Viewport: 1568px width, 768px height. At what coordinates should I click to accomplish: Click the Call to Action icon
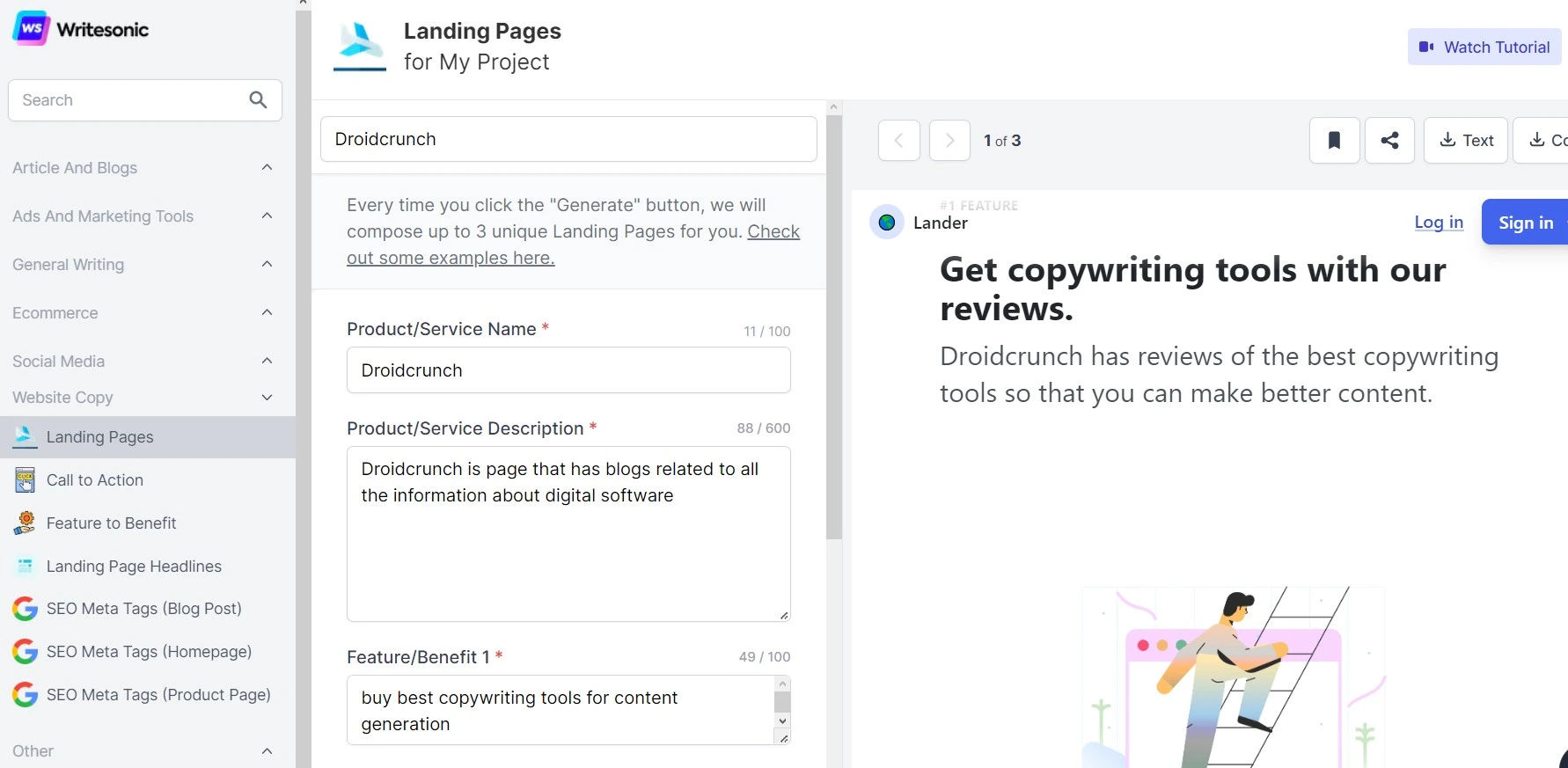point(25,479)
